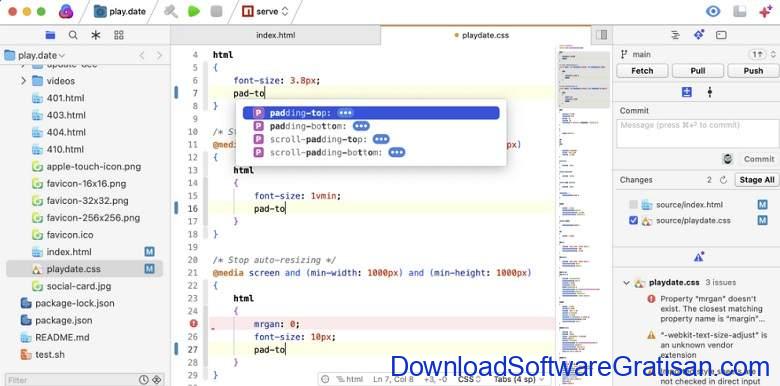Click the eye preview icon in toolbar

tap(713, 11)
